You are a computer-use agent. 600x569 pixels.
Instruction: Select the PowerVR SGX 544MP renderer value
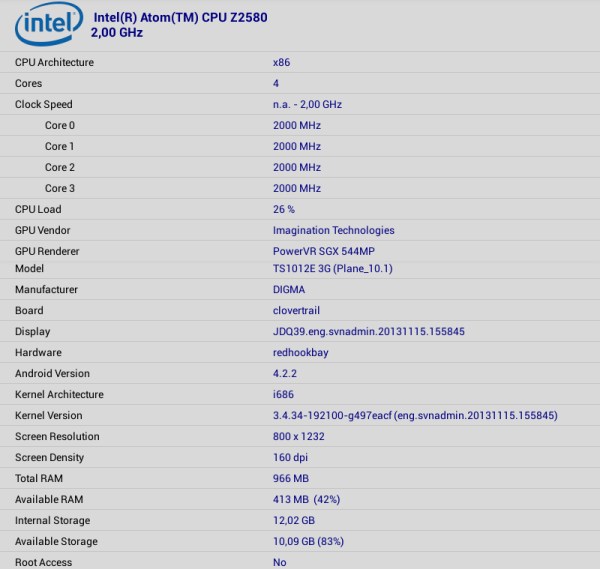pos(325,251)
